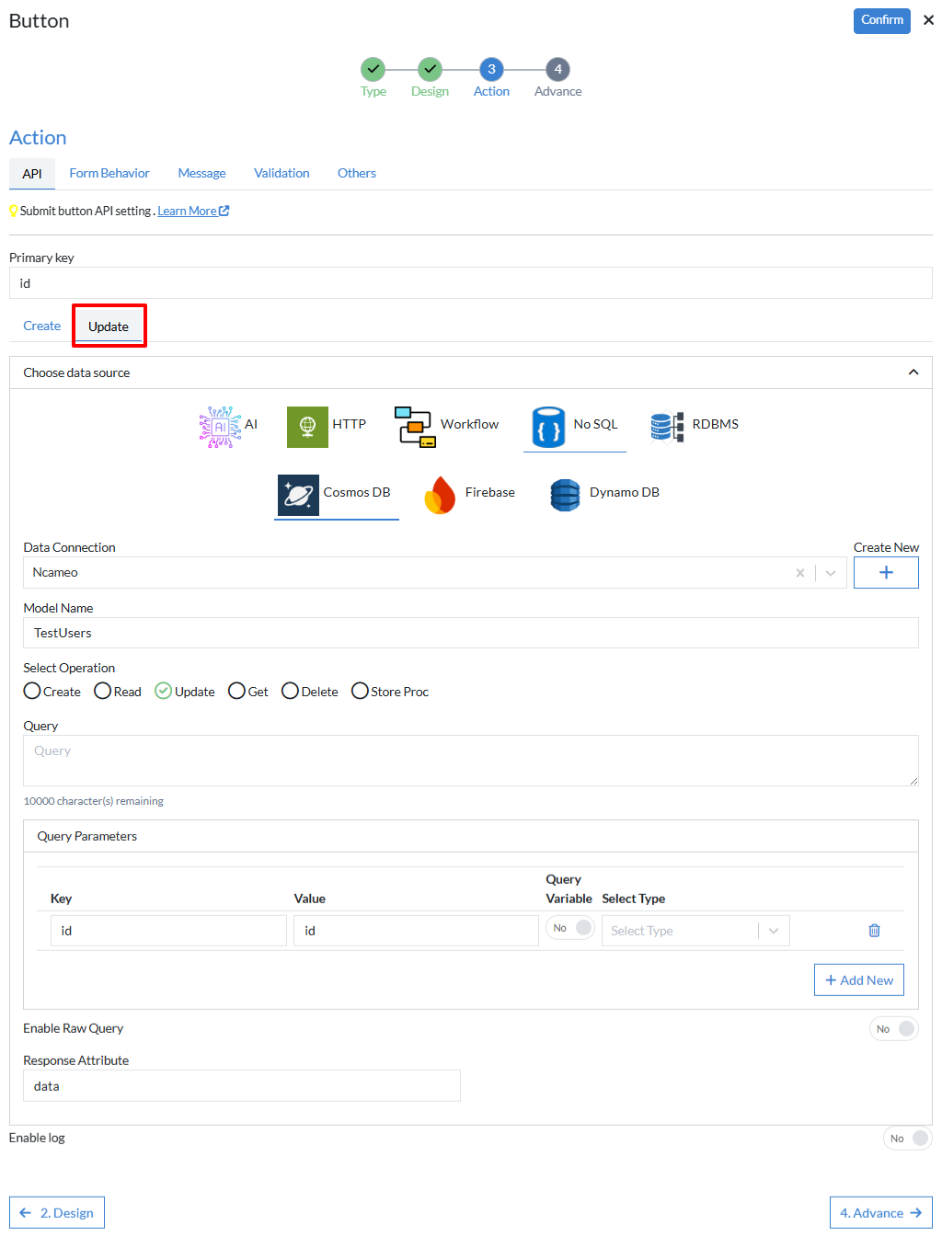Choose the HTTP data source icon
This screenshot has width=942, height=1237.
click(307, 426)
